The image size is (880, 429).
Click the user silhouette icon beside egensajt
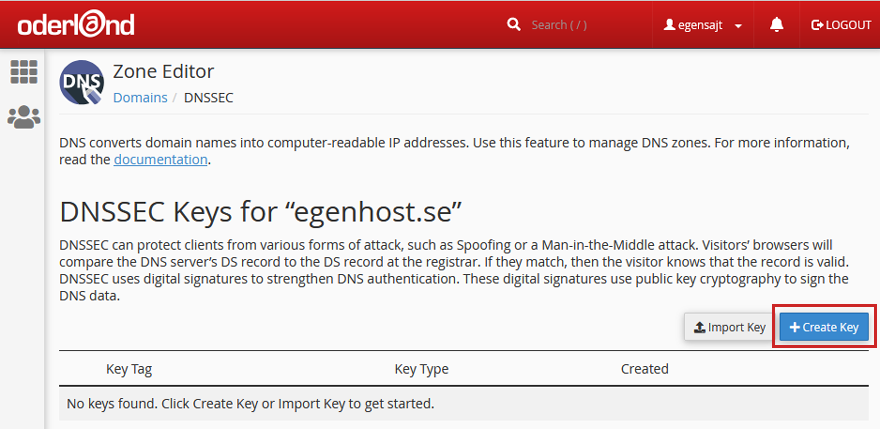pyautogui.click(x=669, y=25)
